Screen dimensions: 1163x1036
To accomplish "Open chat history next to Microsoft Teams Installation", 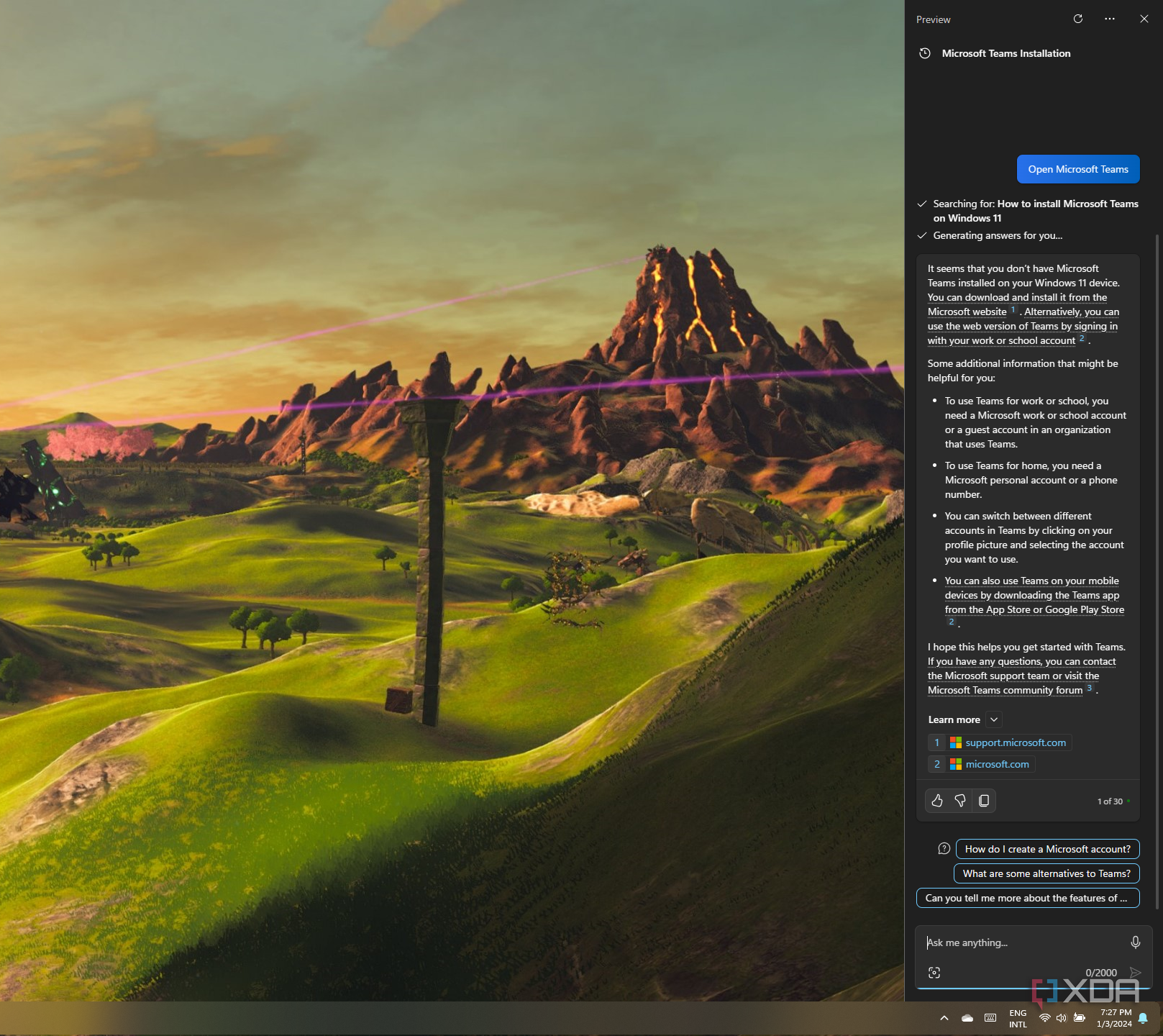I will tap(925, 53).
